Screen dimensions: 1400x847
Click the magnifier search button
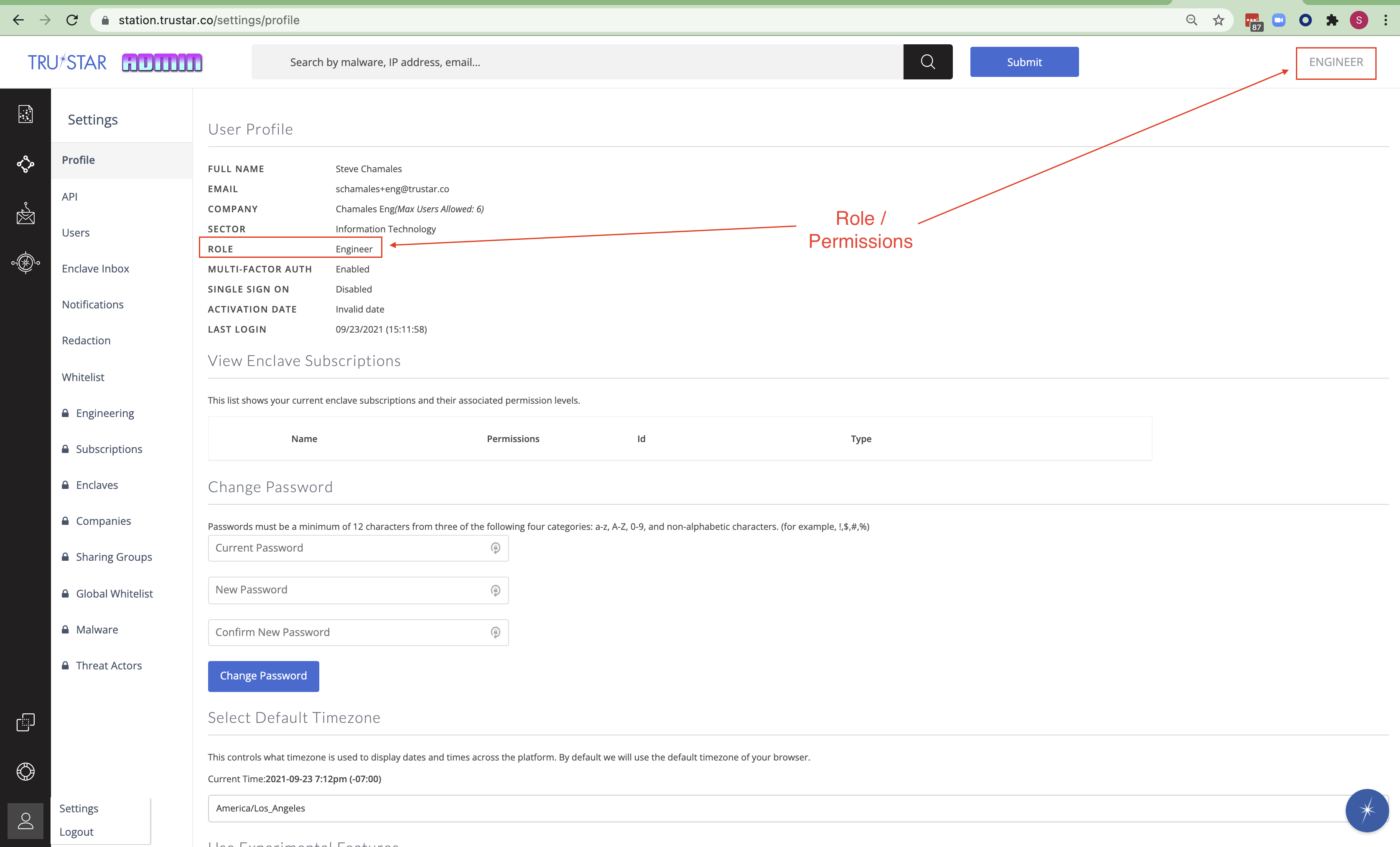coord(927,62)
